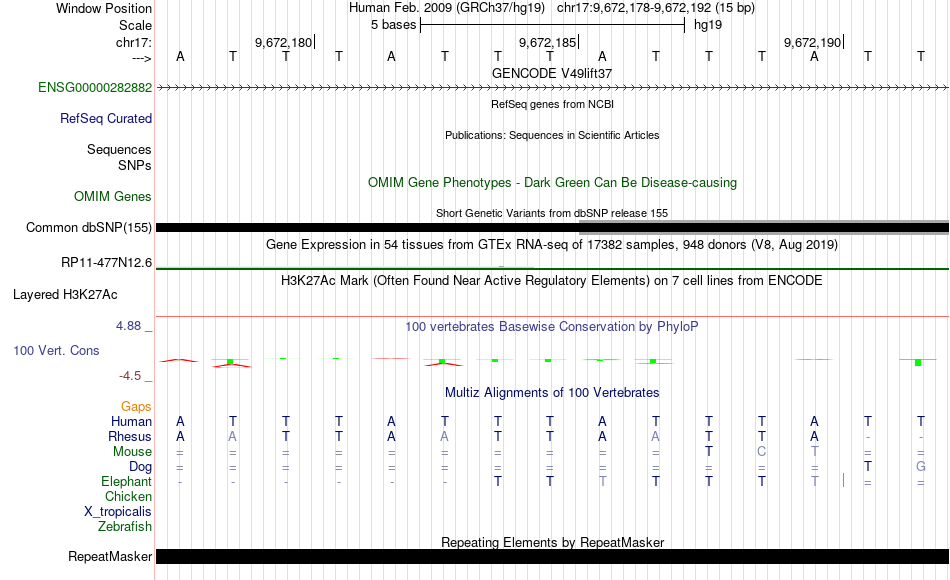Screen dimensions: 950x580
Task: Click the ENSG00000282882 gene label
Action: coord(95,87)
